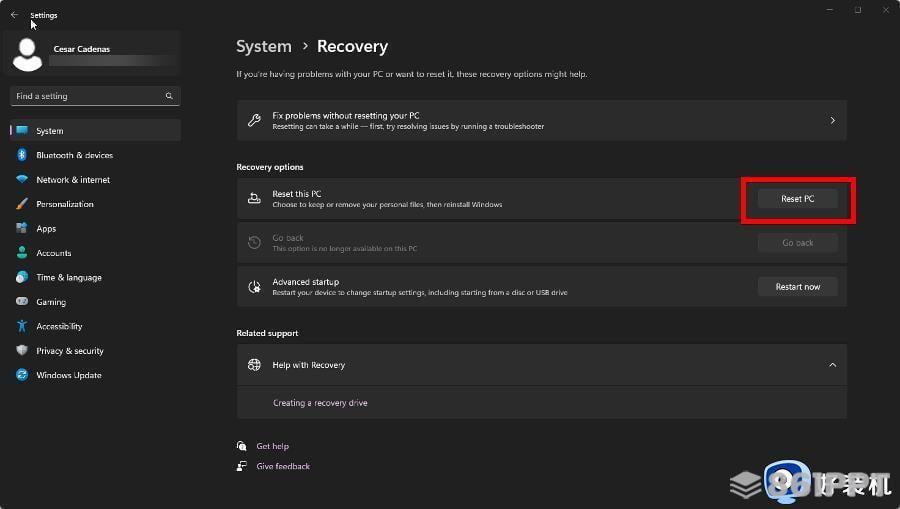
Task: Click the Reset this PC drive icon
Action: click(x=254, y=199)
